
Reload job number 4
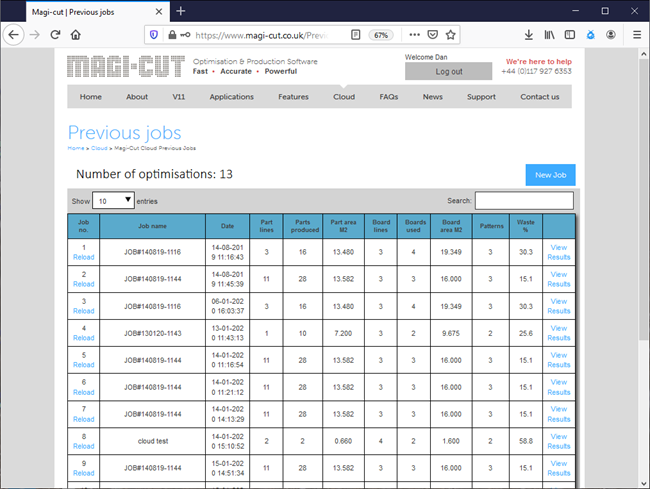tap(84, 339)
